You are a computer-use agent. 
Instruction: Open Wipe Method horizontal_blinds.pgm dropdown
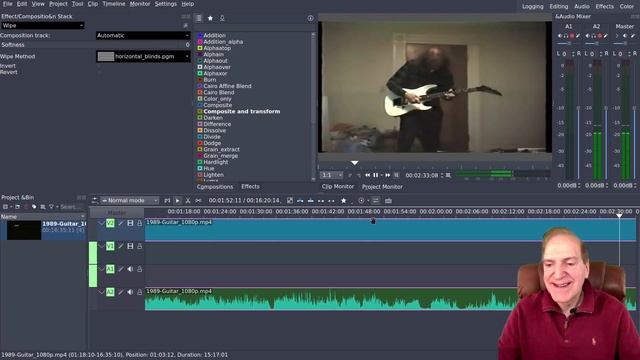tap(143, 56)
